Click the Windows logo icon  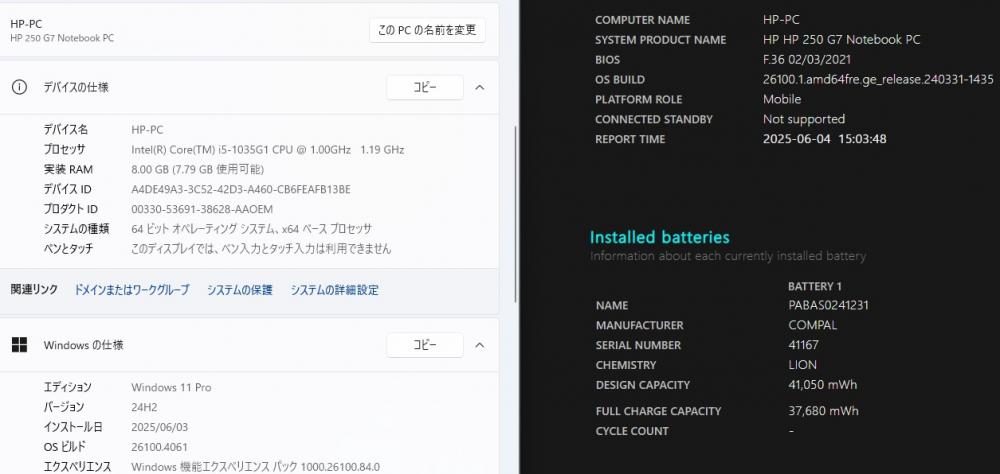[x=19, y=345]
